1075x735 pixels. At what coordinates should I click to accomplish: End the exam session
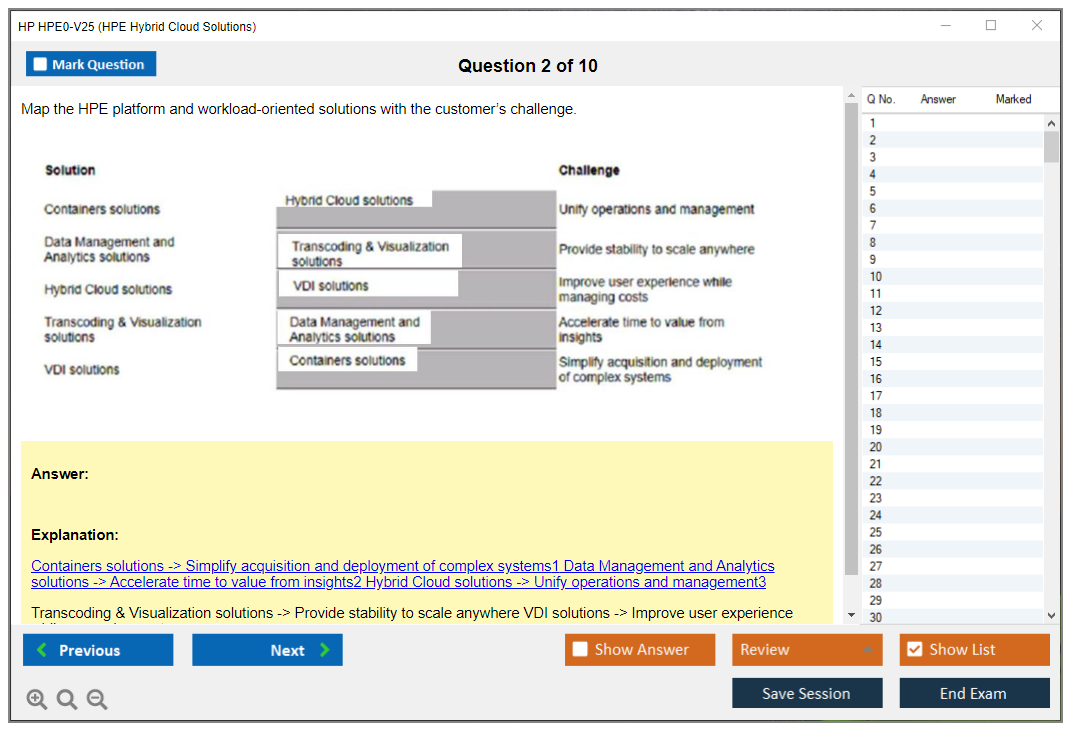[974, 694]
